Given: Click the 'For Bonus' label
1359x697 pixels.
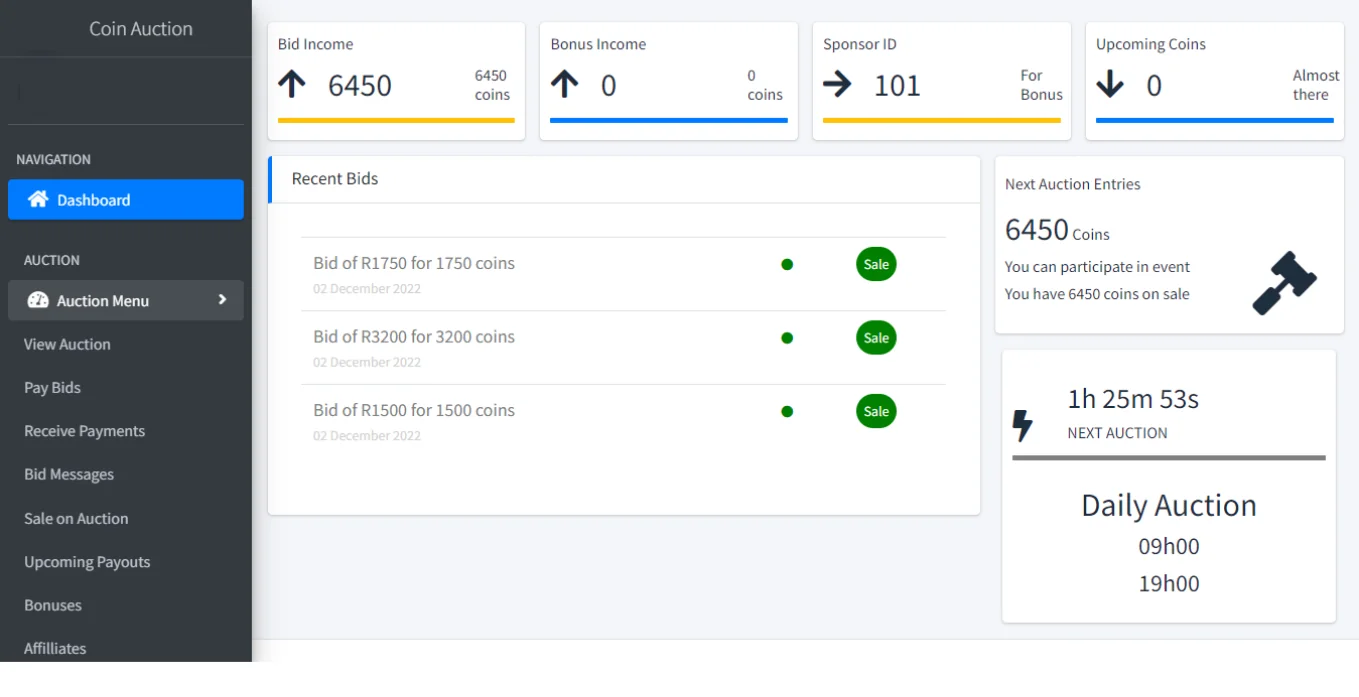Looking at the screenshot, I should 1041,85.
